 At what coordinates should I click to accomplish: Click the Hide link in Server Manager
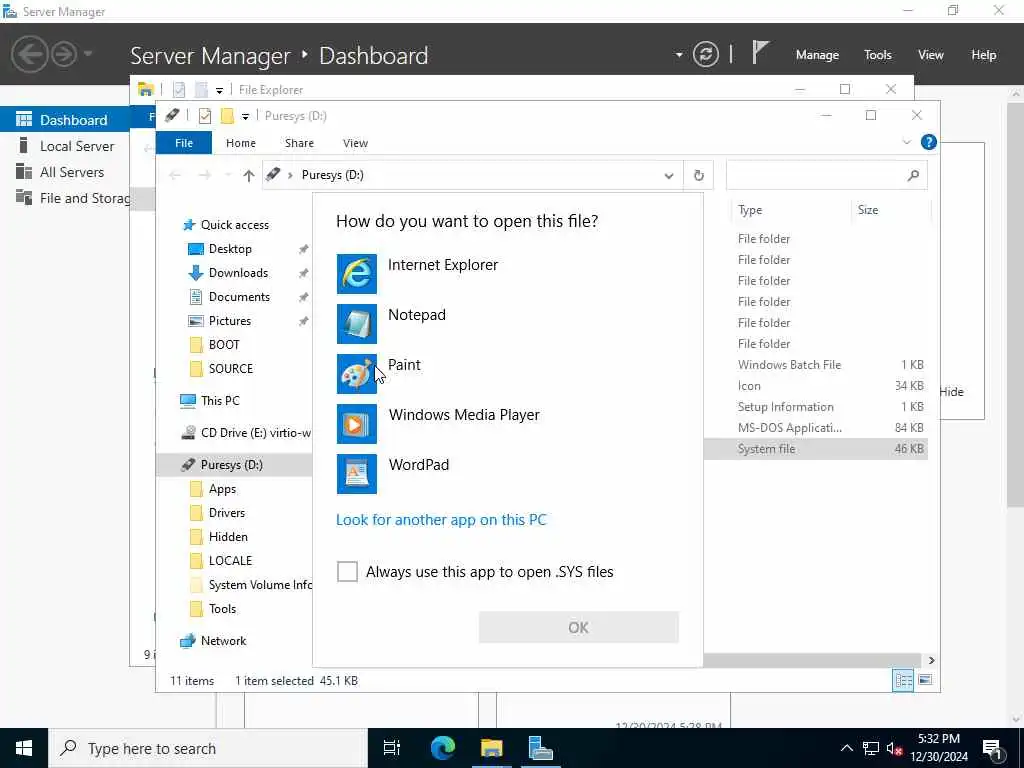coord(952,392)
